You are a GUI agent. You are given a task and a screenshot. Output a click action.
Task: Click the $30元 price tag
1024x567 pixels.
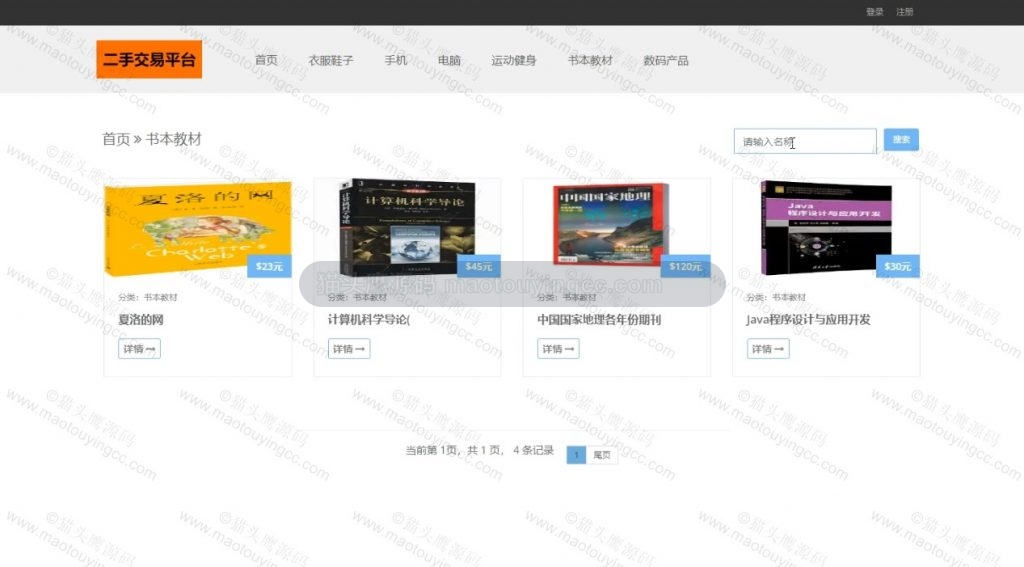point(897,267)
